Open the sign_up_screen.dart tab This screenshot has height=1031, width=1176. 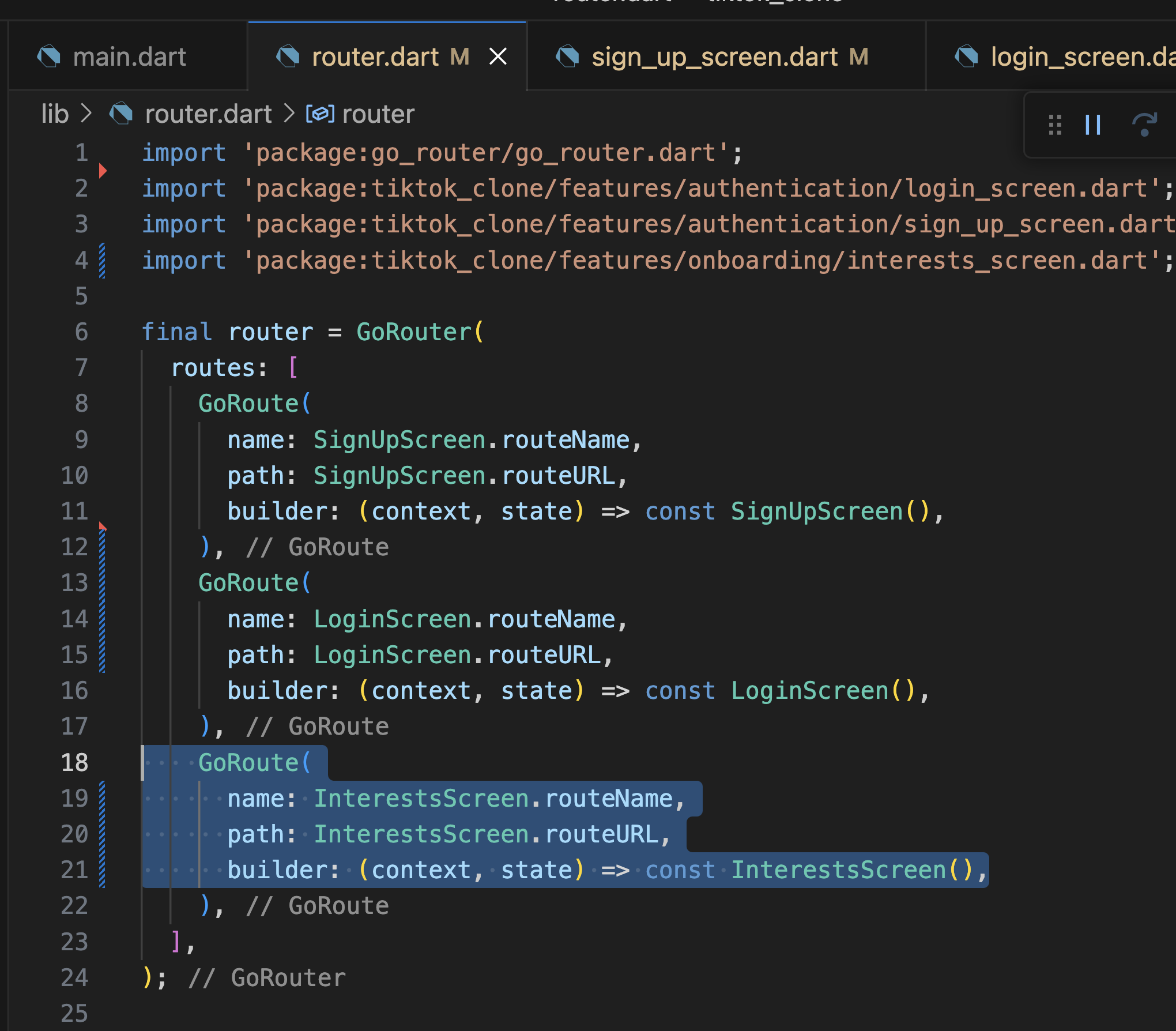[714, 57]
